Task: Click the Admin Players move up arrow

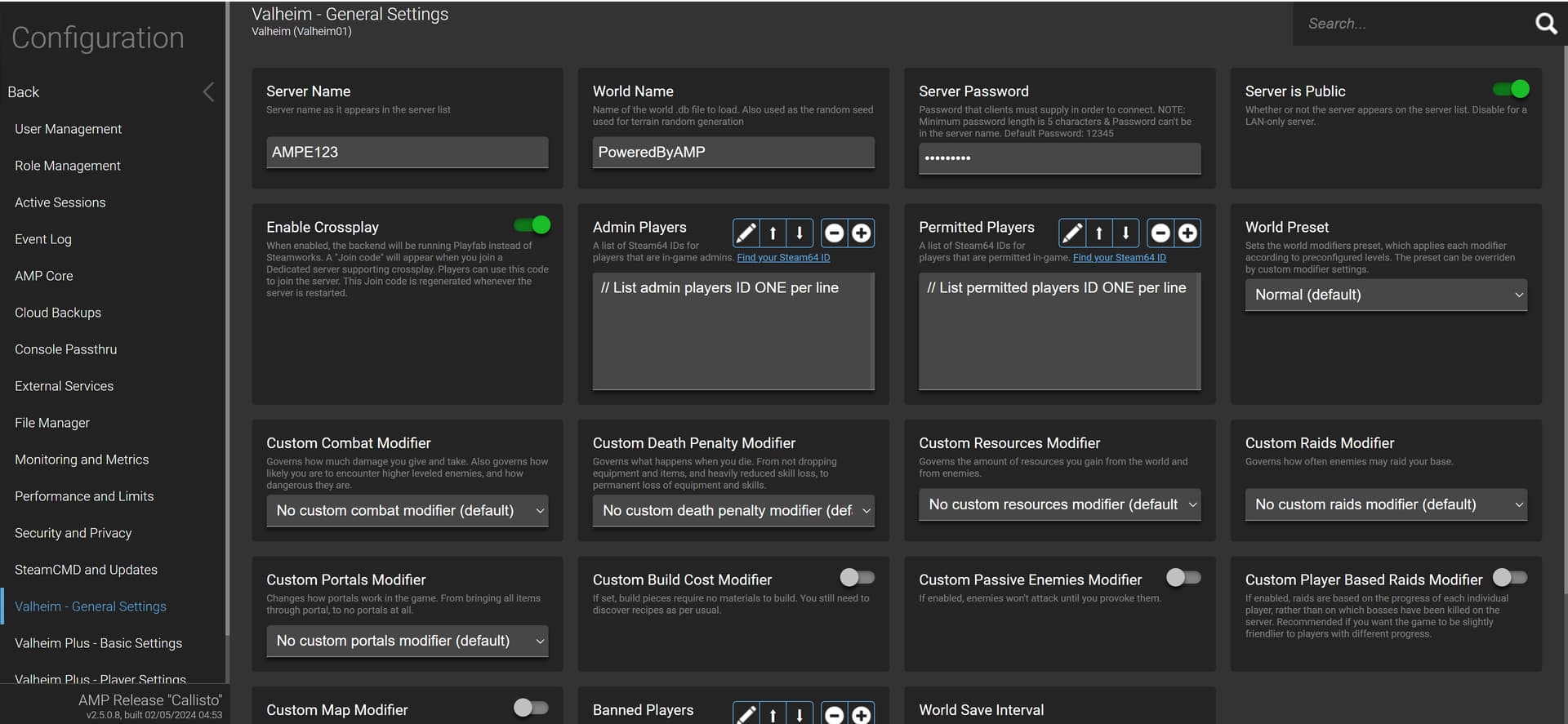Action: pos(773,233)
